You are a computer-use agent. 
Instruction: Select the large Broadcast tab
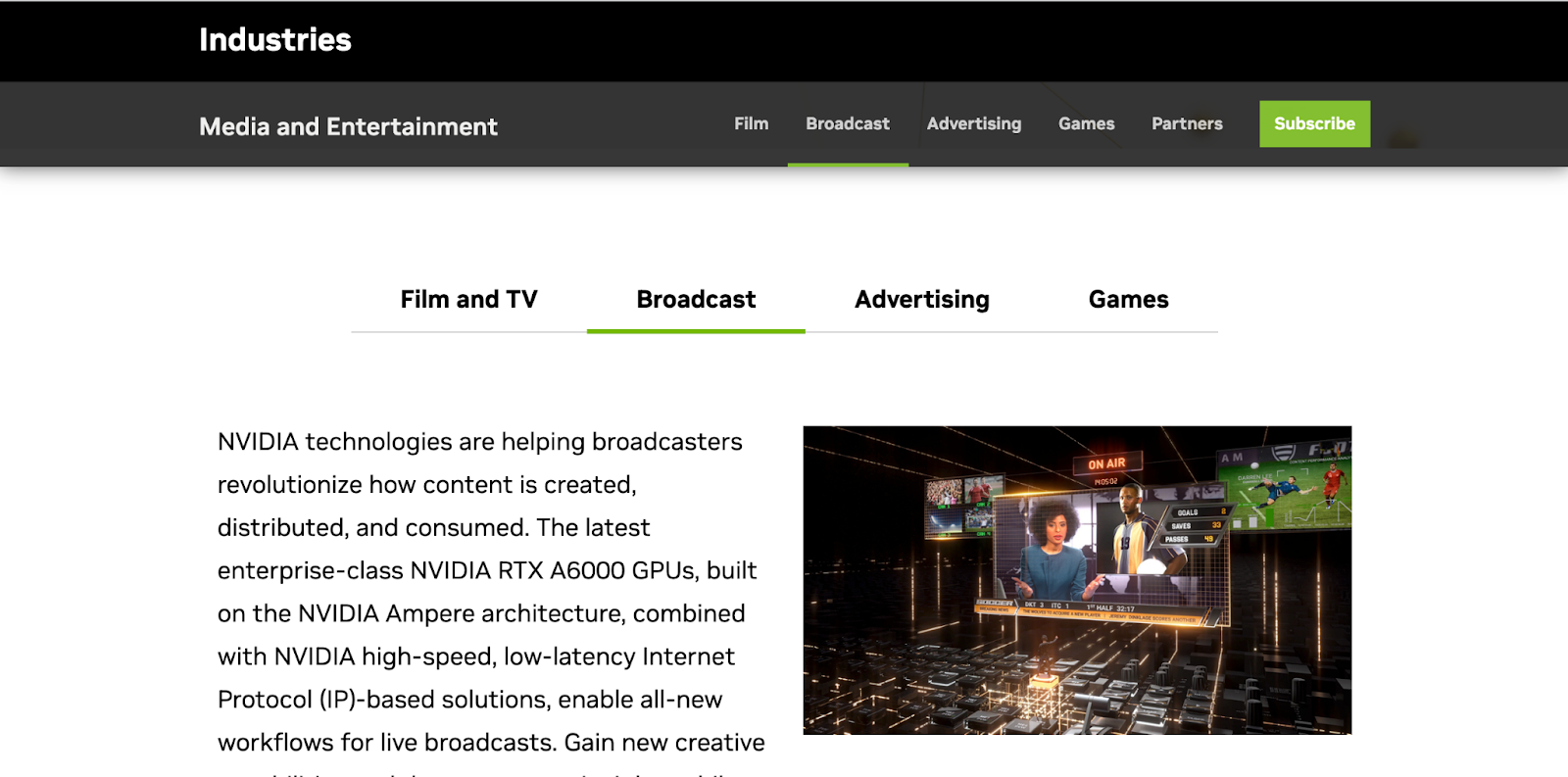tap(696, 300)
